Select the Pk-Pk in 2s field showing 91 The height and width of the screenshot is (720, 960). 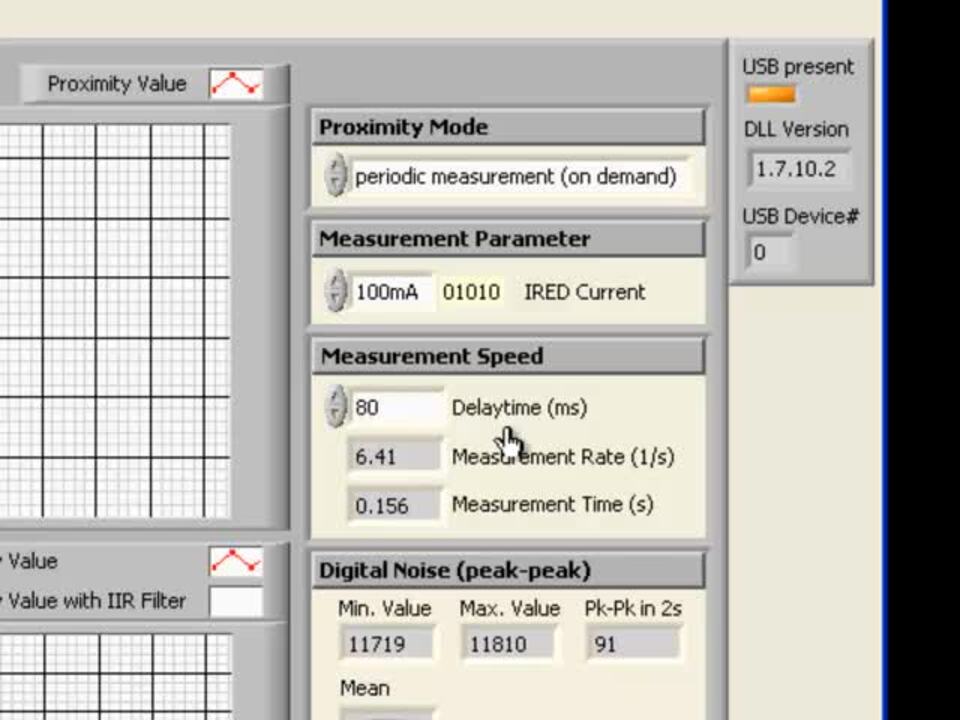coord(634,643)
